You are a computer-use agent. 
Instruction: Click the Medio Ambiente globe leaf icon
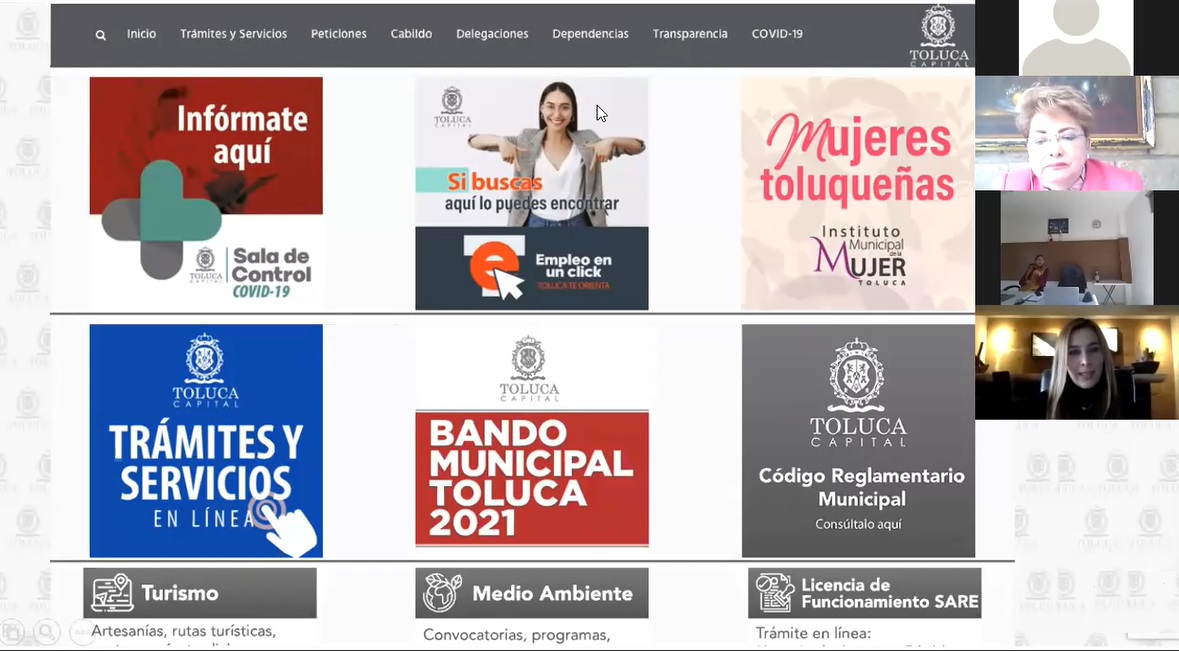tap(441, 592)
